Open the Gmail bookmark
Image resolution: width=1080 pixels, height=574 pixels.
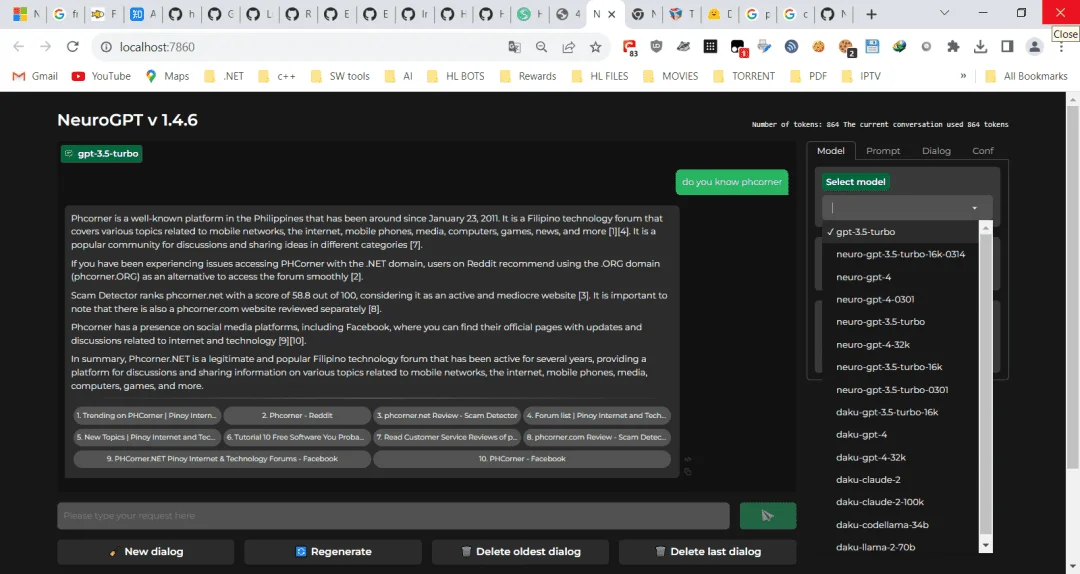point(35,76)
